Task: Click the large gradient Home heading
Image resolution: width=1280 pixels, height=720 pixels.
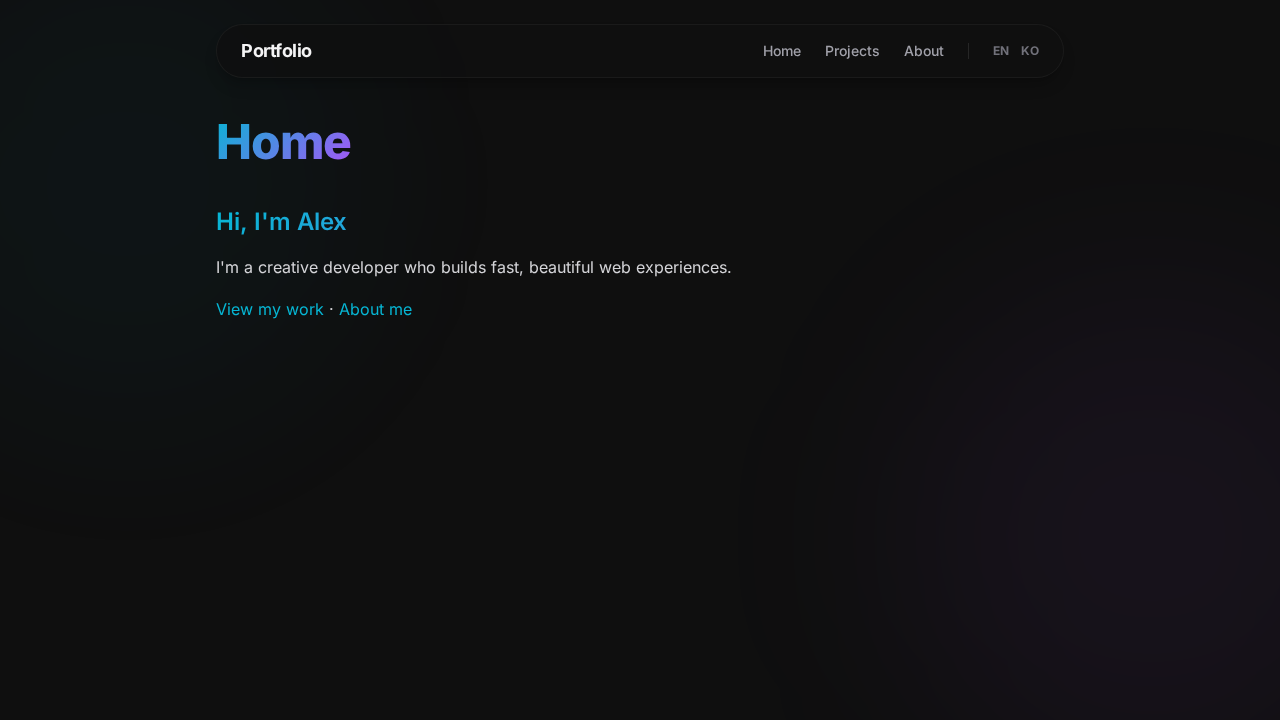Action: click(283, 142)
